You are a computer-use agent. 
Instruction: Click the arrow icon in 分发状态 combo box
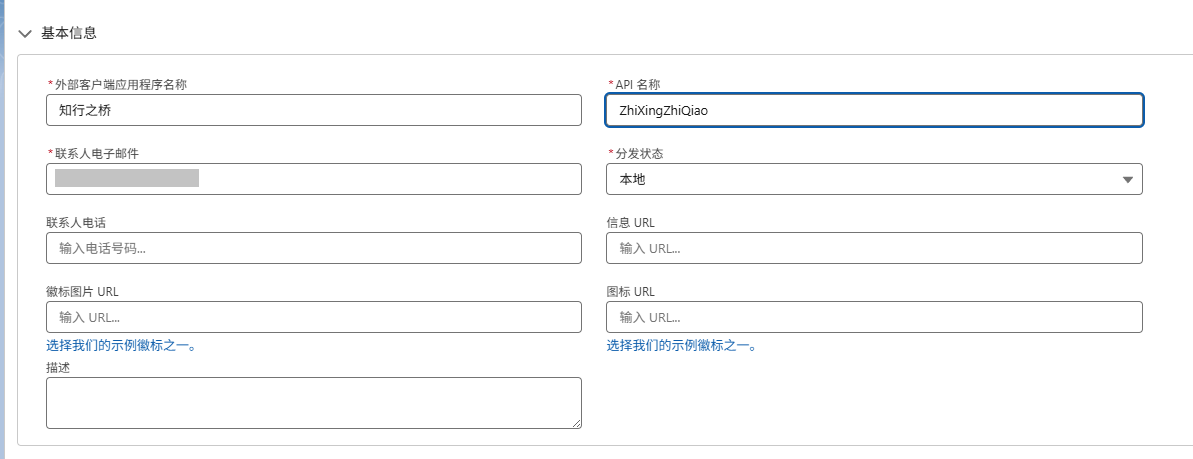pos(1127,180)
